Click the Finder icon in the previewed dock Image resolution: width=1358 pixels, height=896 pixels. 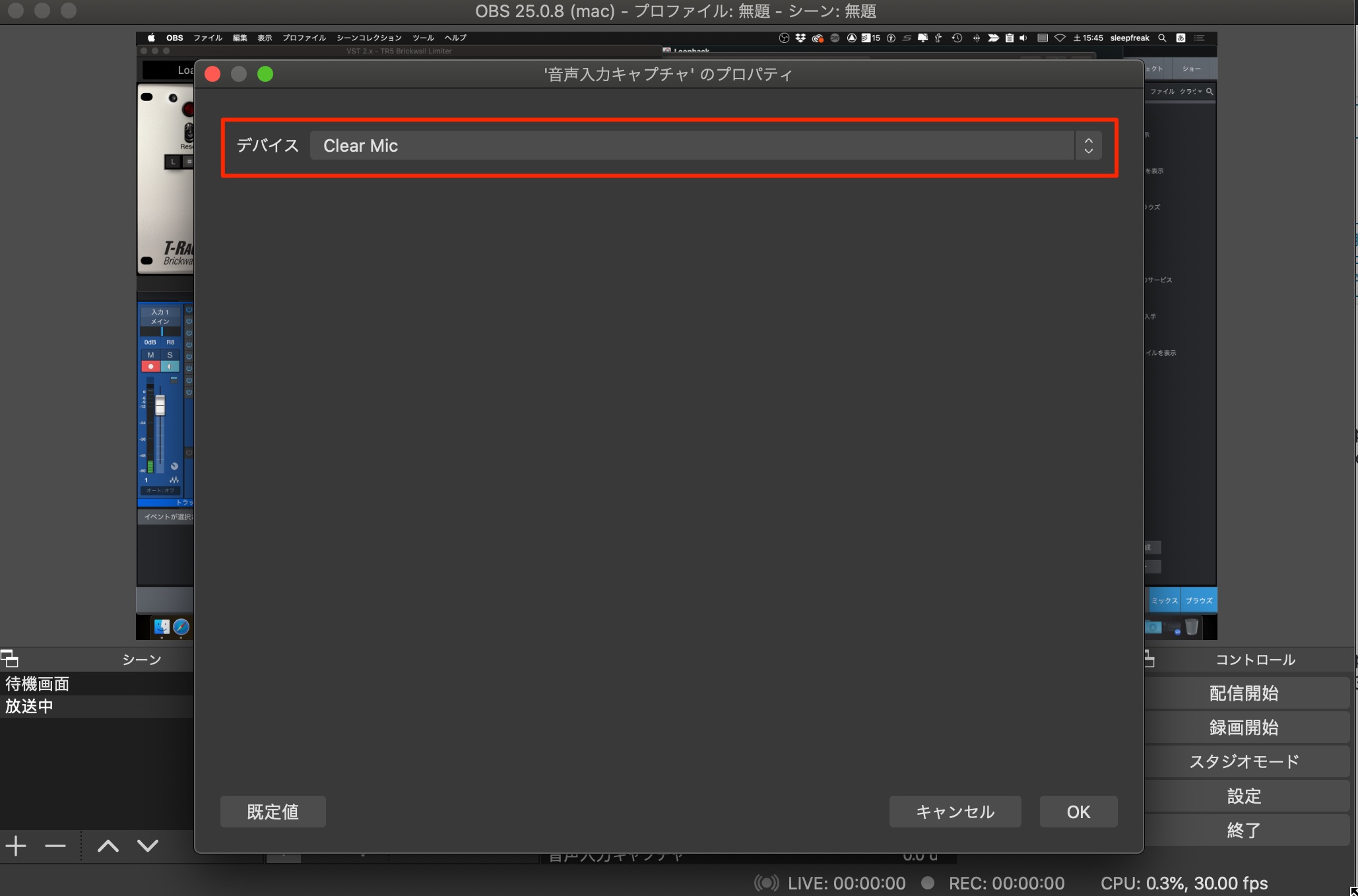pyautogui.click(x=162, y=627)
